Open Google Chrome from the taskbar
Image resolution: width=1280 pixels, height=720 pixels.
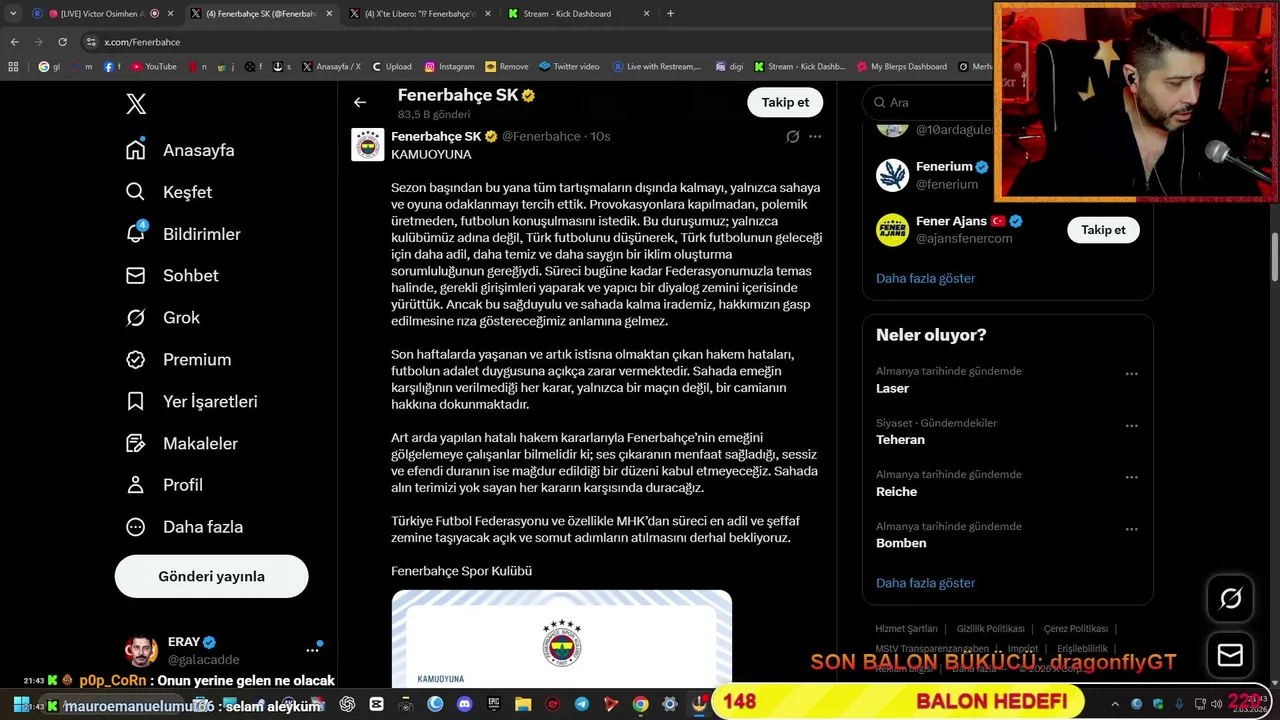640,704
